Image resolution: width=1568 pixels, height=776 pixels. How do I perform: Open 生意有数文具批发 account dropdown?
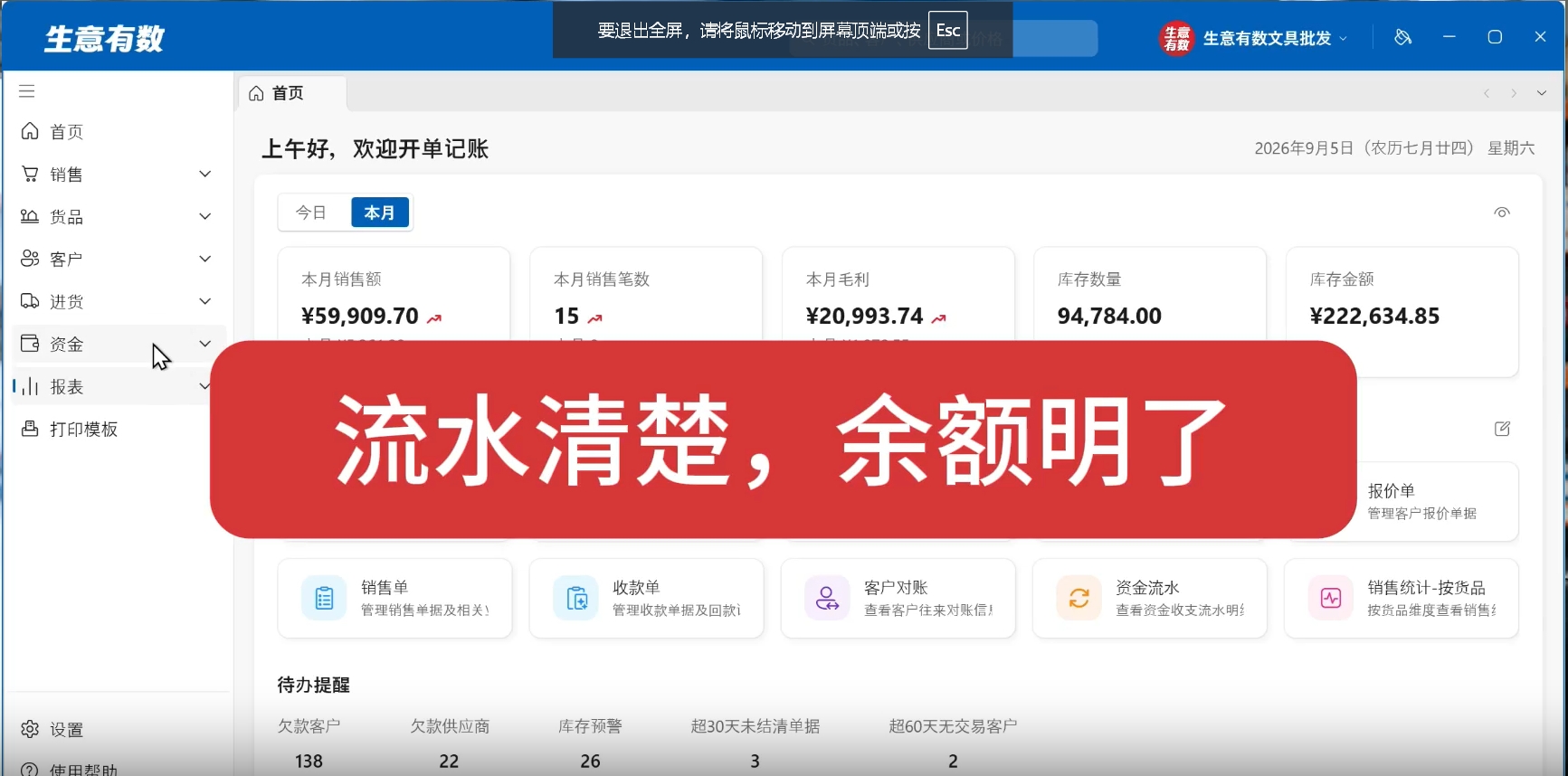[1254, 38]
